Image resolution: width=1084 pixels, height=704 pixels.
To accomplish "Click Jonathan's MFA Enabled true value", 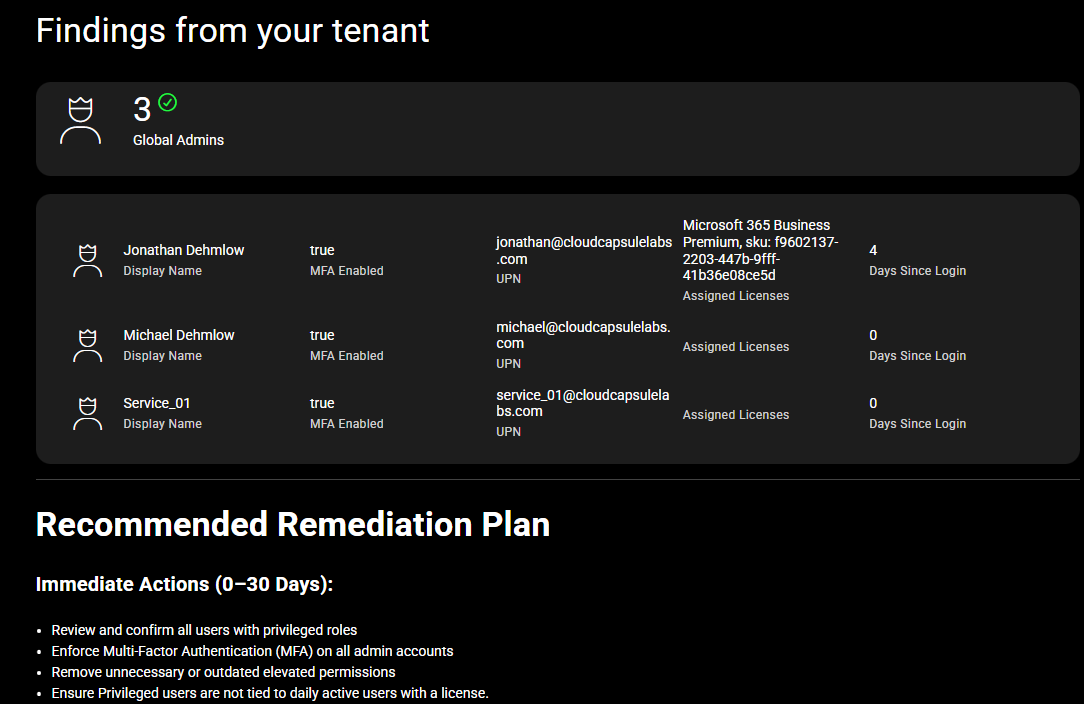I will click(322, 250).
